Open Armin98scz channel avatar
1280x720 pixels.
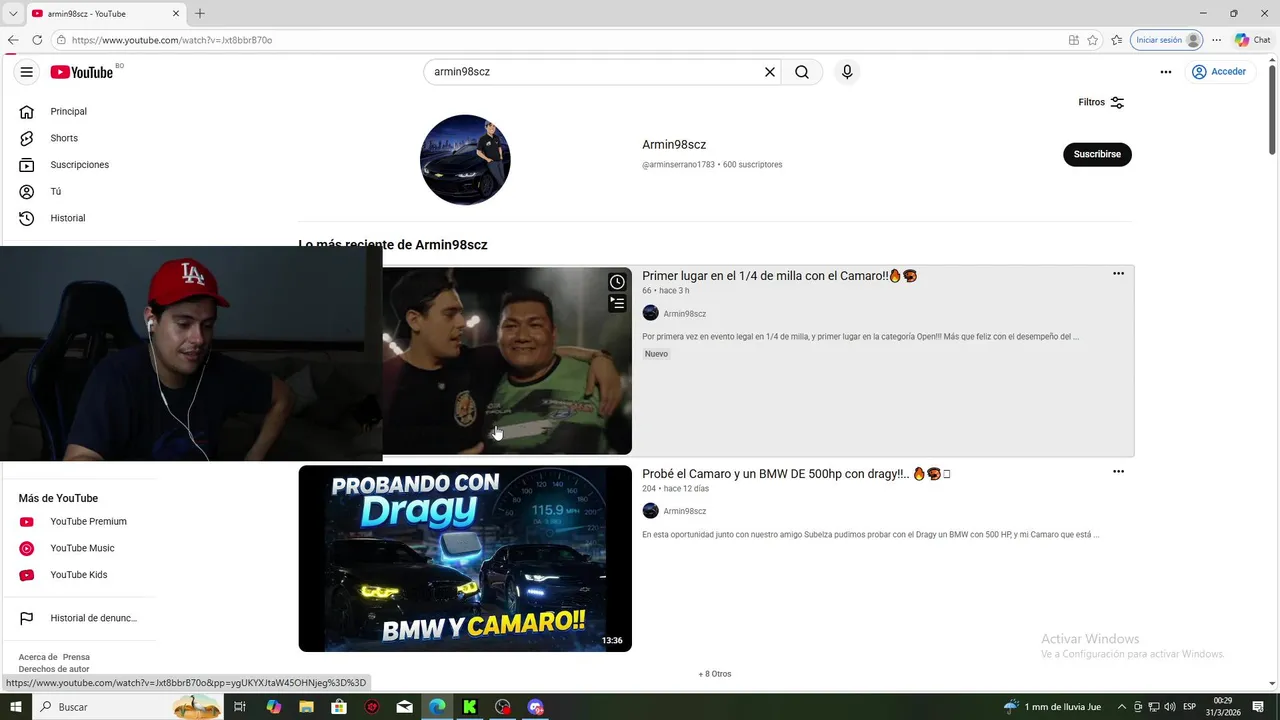click(x=465, y=160)
